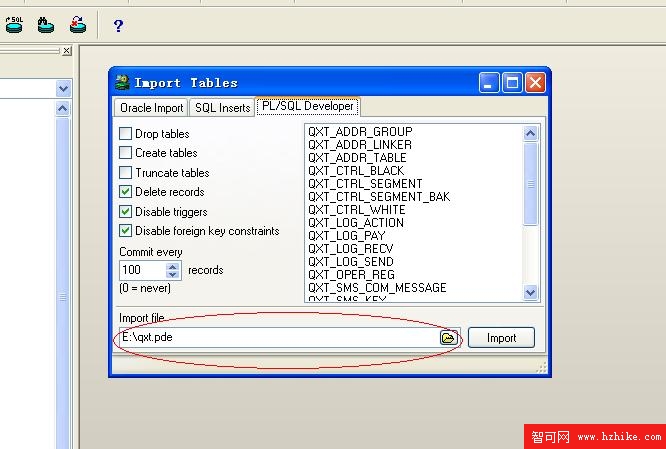Click the SQL database toolbar icon
The width and height of the screenshot is (666, 449).
(14, 25)
